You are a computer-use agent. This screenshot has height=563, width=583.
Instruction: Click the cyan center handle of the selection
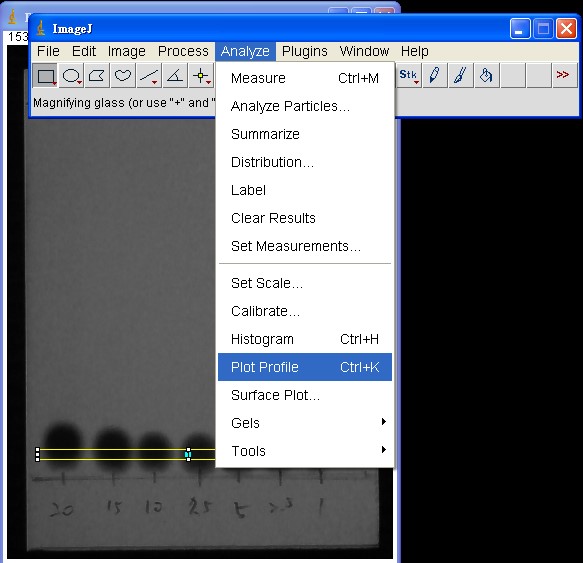[188, 454]
